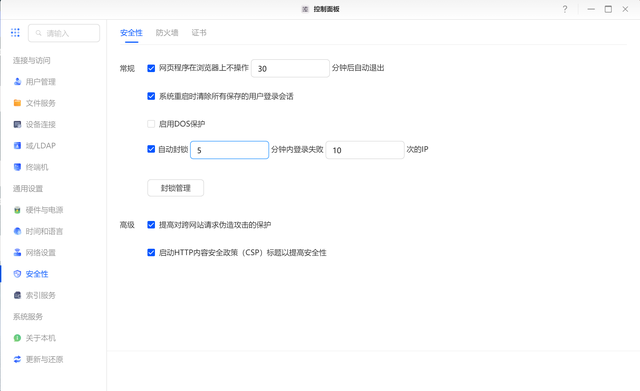The width and height of the screenshot is (640, 391).
Task: Click the 分钟内登录失败 text
Action: click(297, 149)
